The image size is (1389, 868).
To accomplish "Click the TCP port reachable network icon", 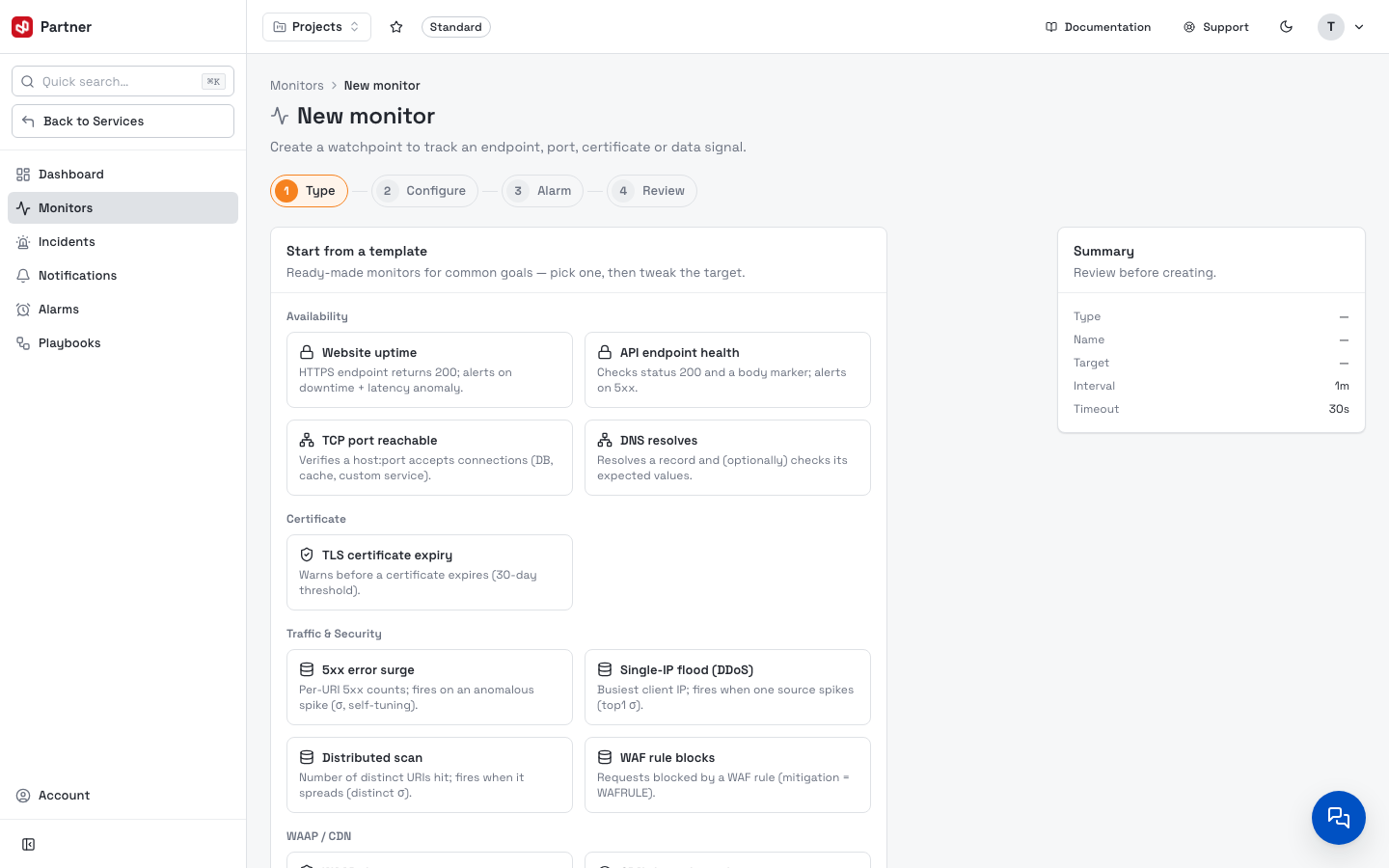I will (x=307, y=441).
